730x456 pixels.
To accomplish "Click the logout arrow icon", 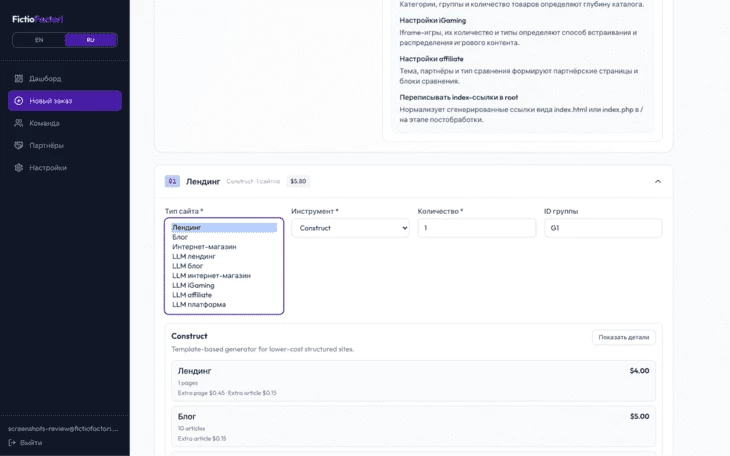I will [x=12, y=442].
